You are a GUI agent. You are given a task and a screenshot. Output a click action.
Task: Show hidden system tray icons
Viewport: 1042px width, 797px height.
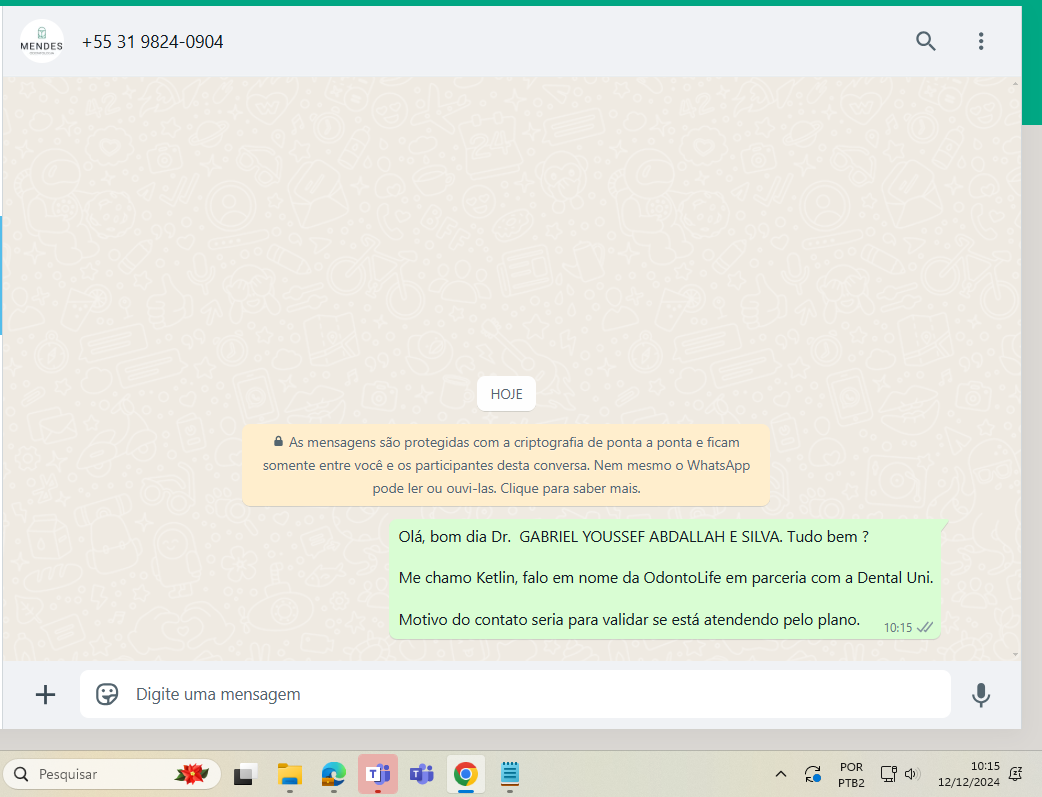coord(781,774)
